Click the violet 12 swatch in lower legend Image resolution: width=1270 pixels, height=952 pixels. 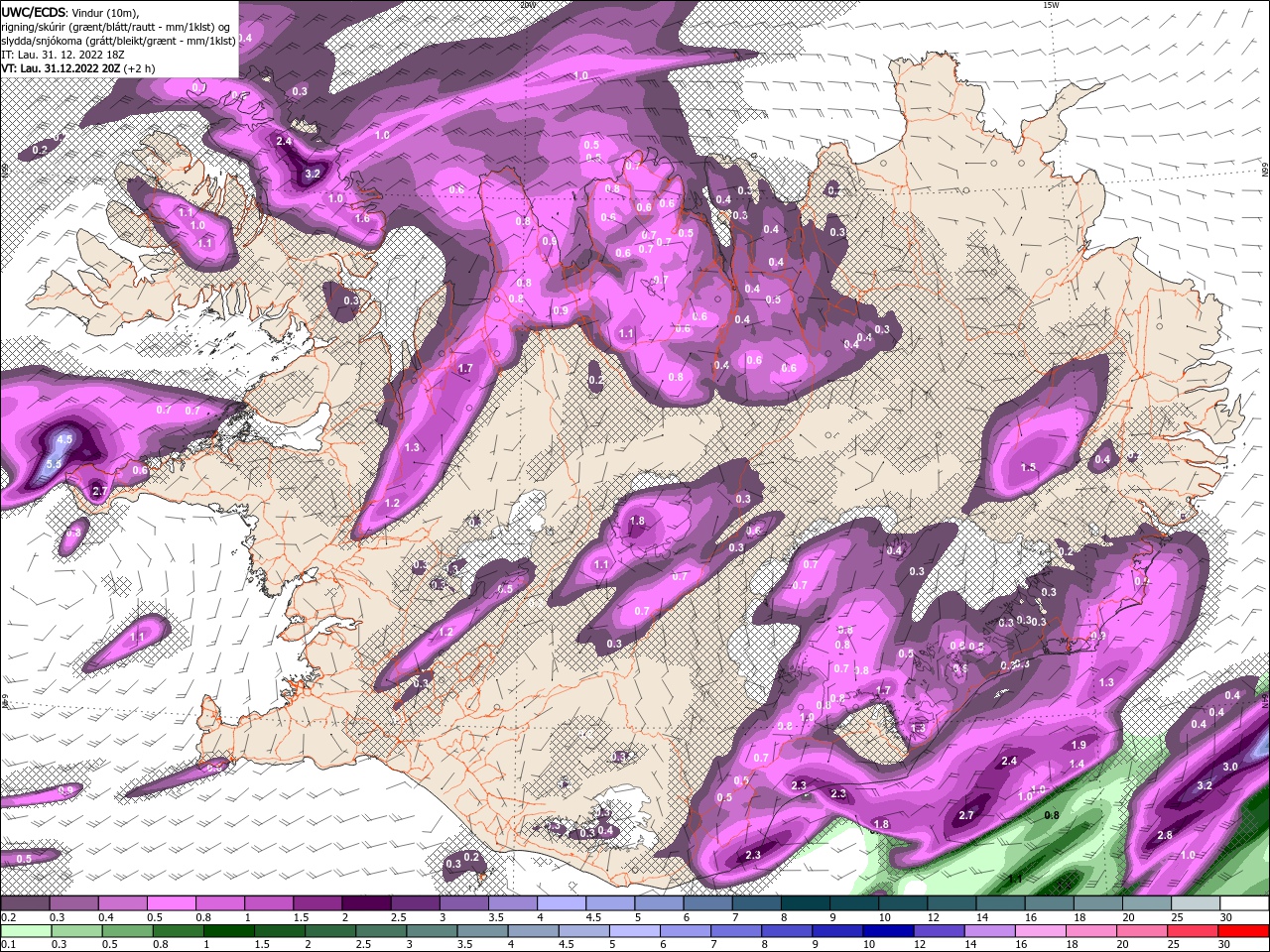click(x=940, y=931)
